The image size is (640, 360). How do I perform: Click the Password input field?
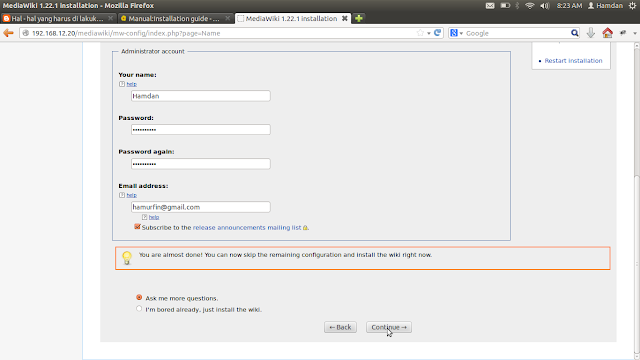(200, 130)
